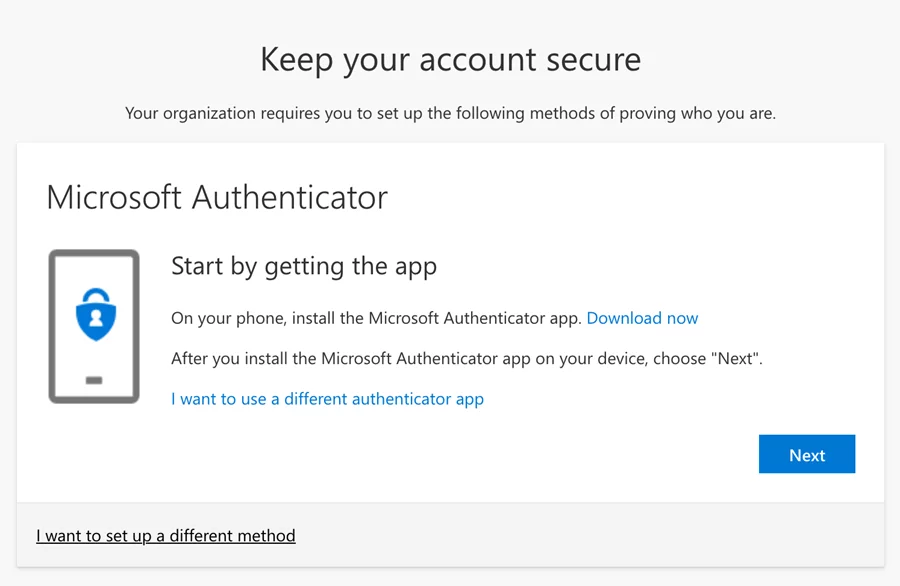Click the padlock shackle atop the shield
This screenshot has width=900, height=586.
pos(96,296)
